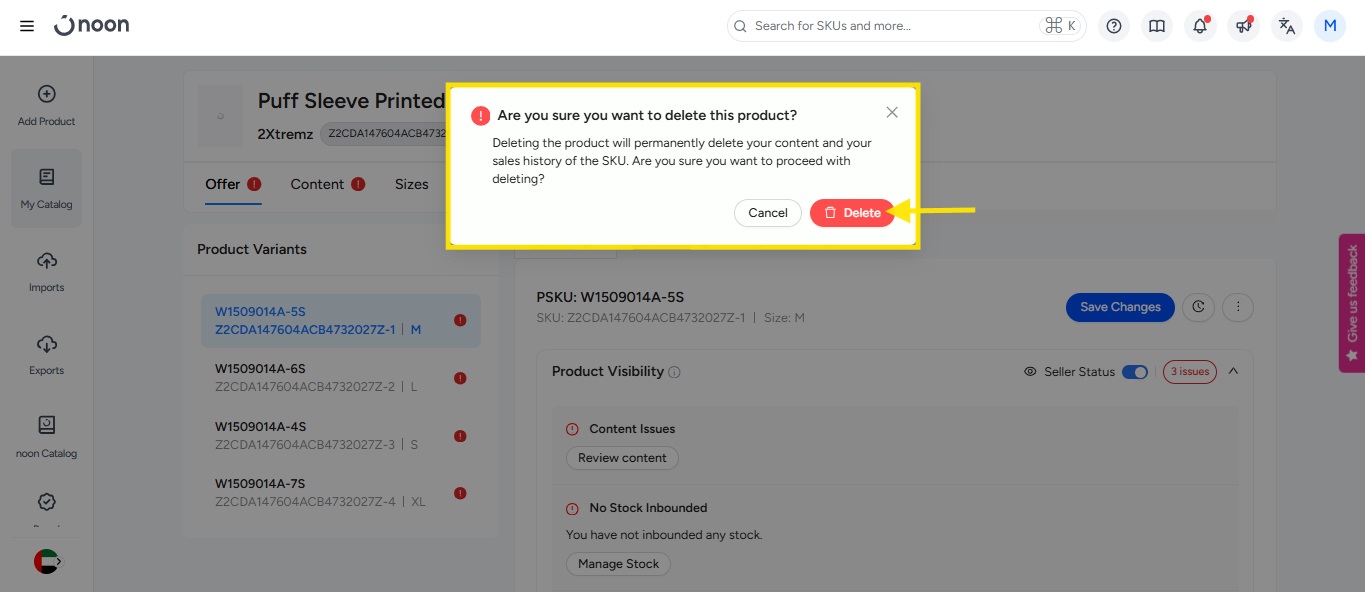Open the announcements megaphone icon
This screenshot has height=592, width=1365.
pyautogui.click(x=1243, y=26)
